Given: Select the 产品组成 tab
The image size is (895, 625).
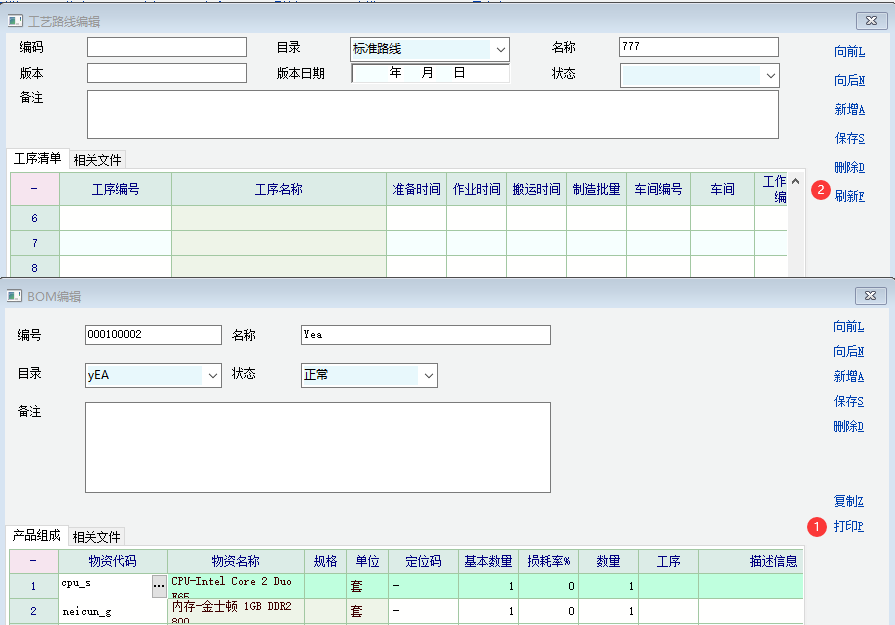Looking at the screenshot, I should coord(37,536).
